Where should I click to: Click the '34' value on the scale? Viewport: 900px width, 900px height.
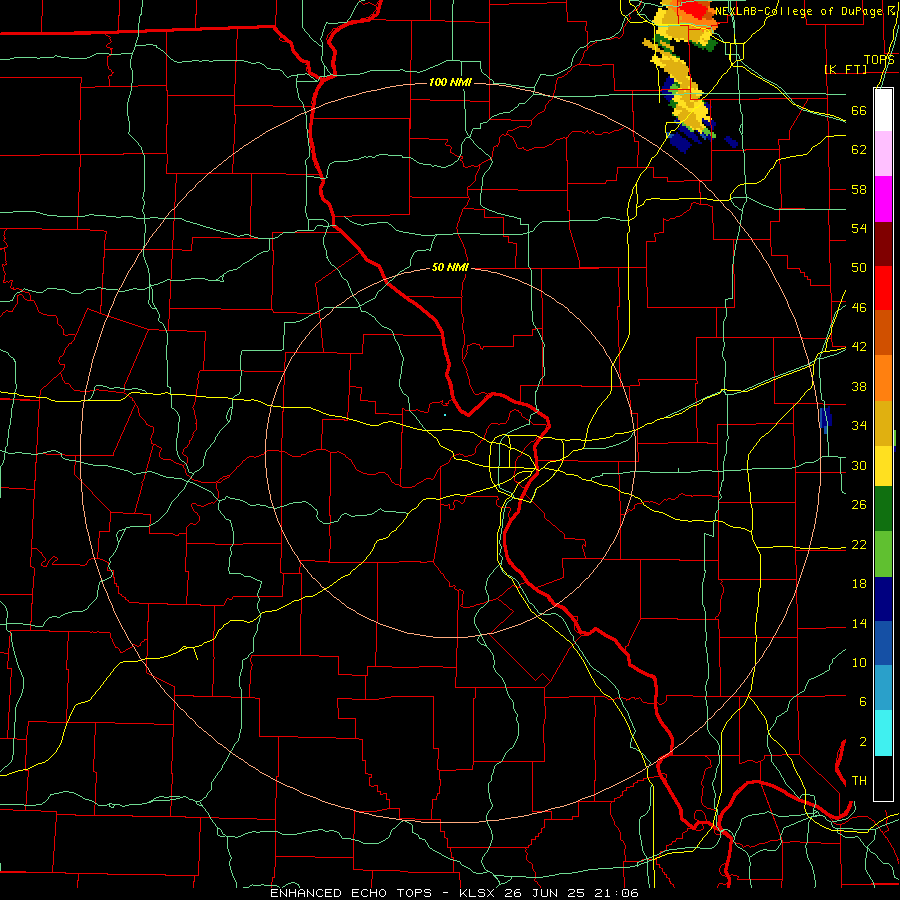click(x=859, y=425)
